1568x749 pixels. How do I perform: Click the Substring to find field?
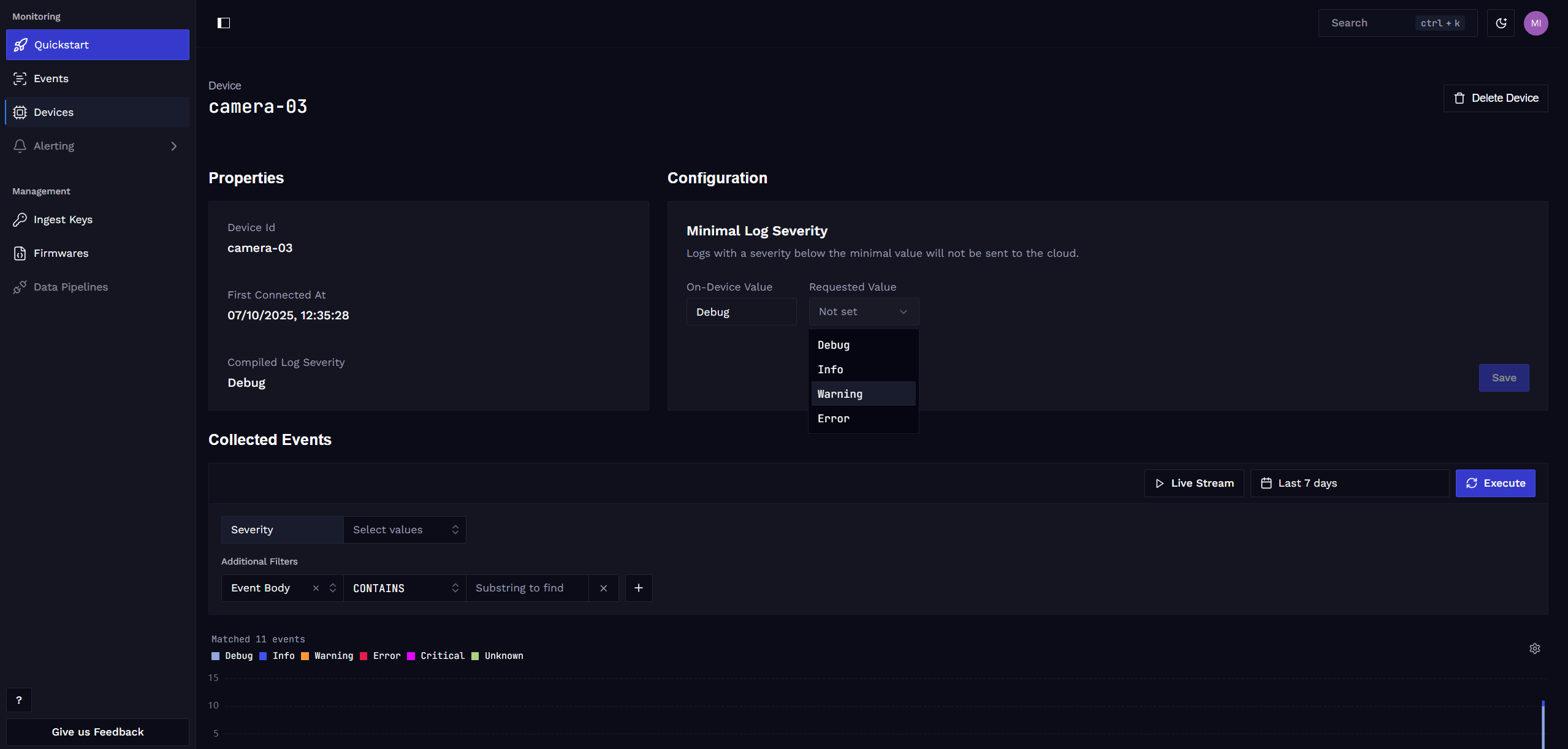pos(527,588)
